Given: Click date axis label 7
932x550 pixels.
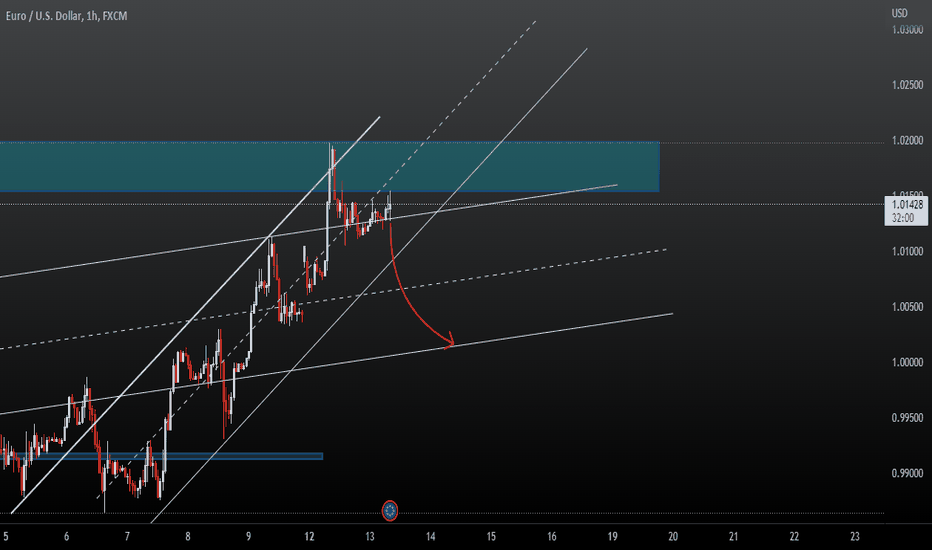Looking at the screenshot, I should (x=127, y=536).
